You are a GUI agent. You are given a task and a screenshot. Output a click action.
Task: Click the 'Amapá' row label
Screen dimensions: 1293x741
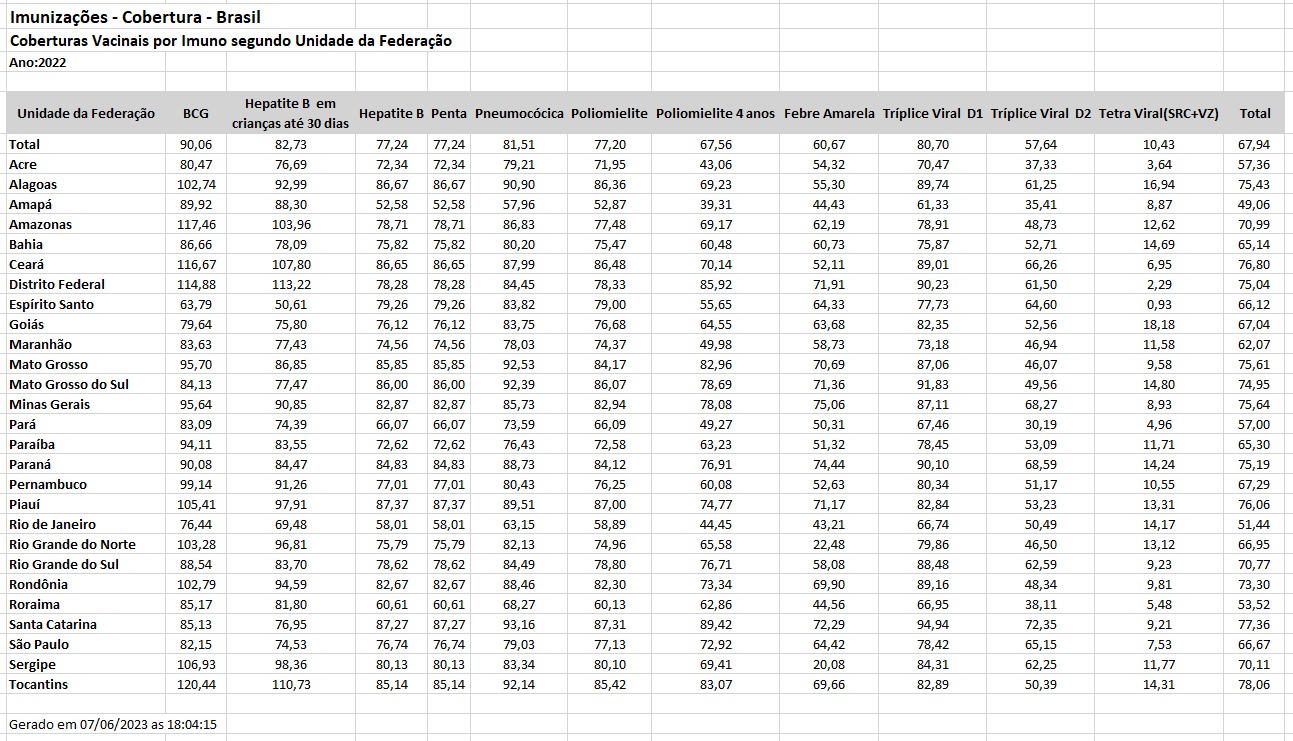[30, 204]
